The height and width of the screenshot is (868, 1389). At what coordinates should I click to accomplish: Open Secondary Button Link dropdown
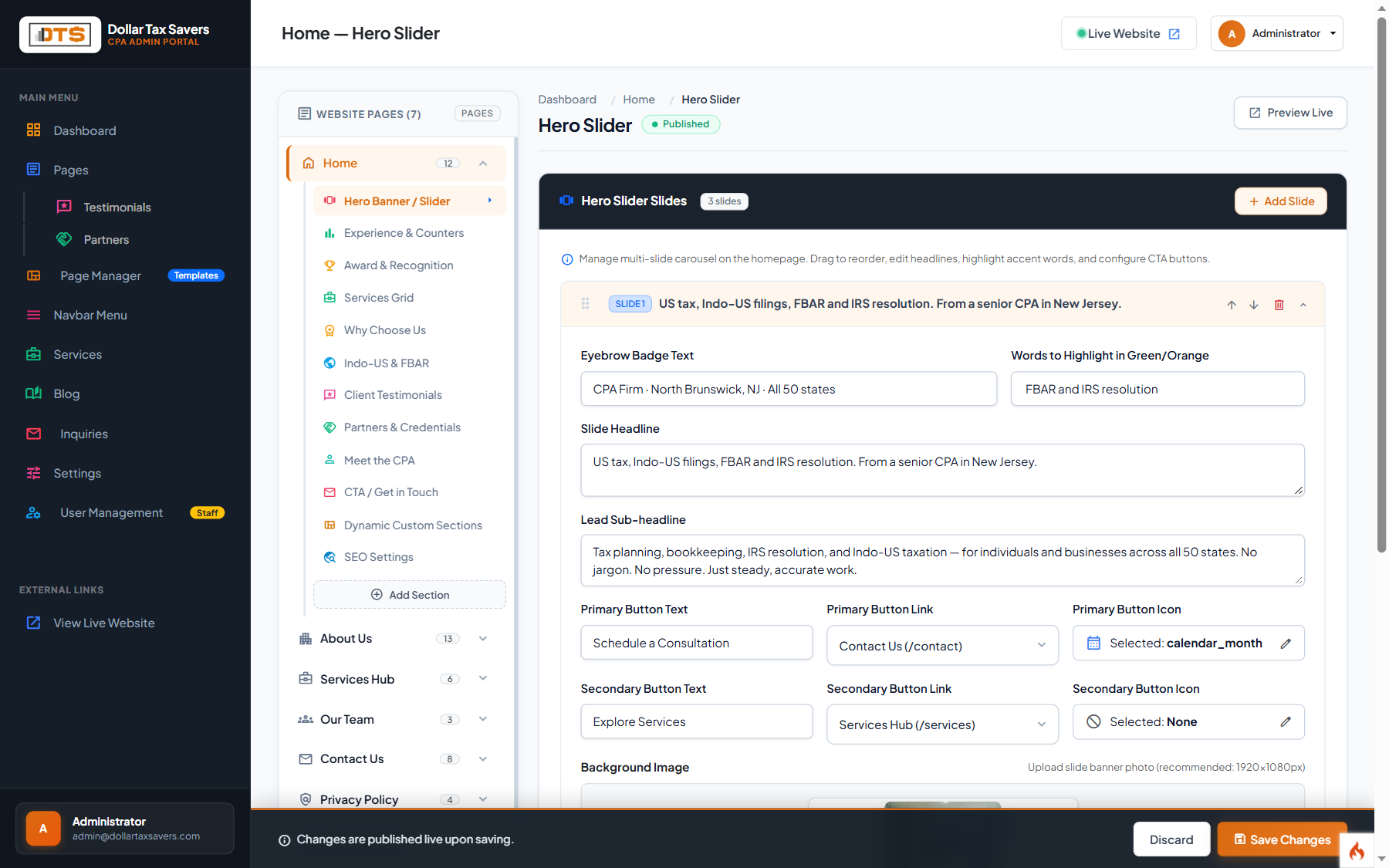(942, 724)
